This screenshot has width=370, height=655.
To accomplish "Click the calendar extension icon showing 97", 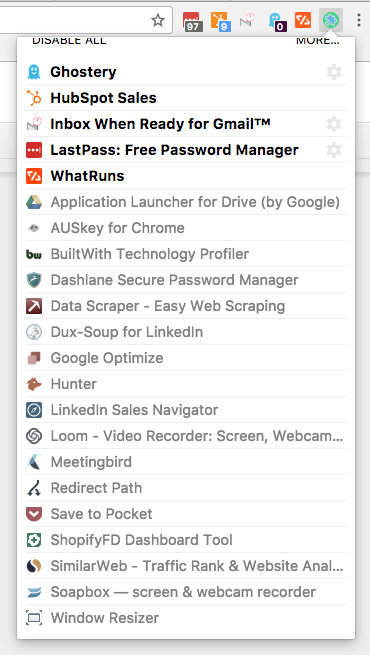I will [193, 22].
